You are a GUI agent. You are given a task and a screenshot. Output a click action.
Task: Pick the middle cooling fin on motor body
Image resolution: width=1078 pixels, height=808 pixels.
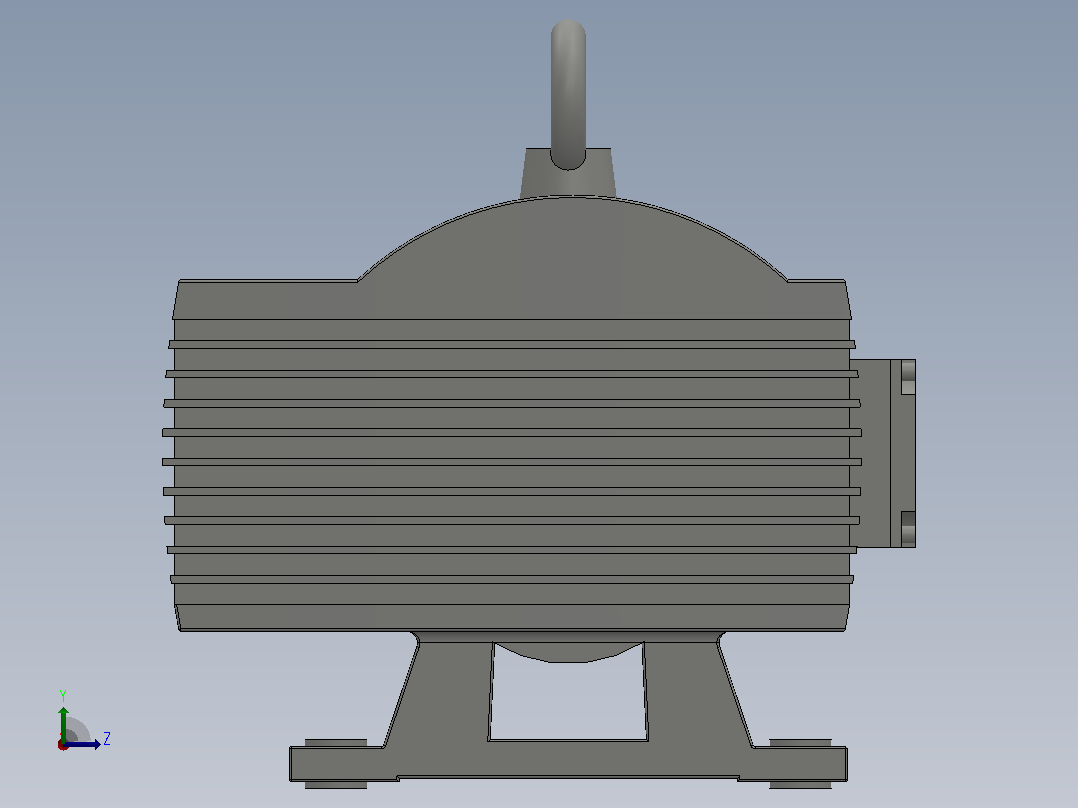(x=512, y=461)
